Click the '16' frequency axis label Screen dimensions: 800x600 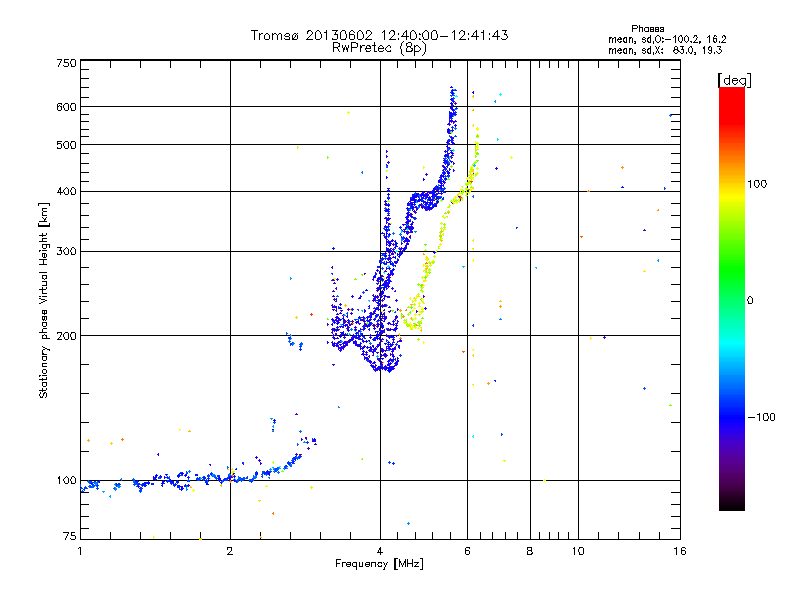click(x=680, y=551)
